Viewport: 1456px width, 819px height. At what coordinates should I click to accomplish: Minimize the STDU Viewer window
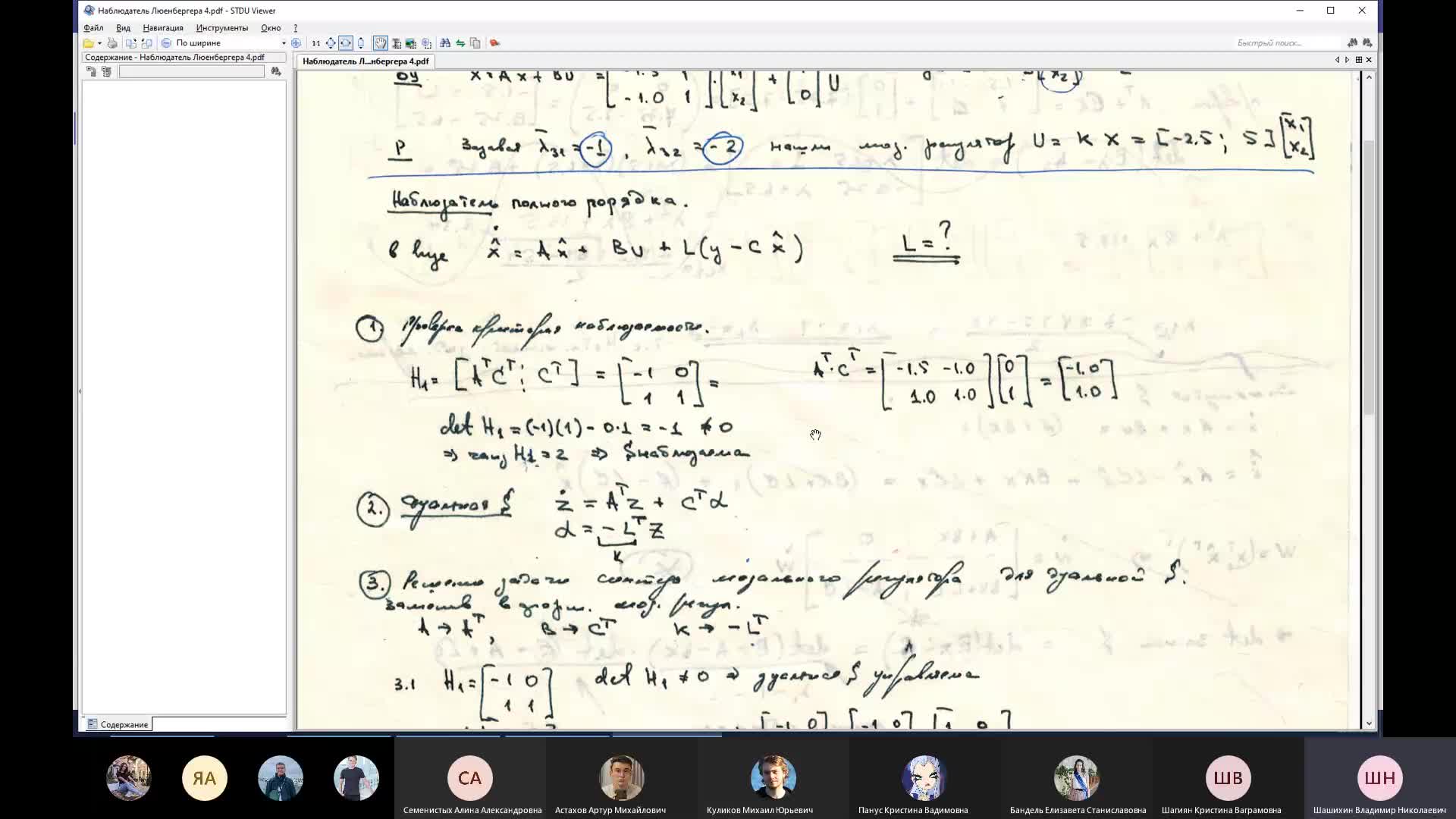pos(1299,11)
